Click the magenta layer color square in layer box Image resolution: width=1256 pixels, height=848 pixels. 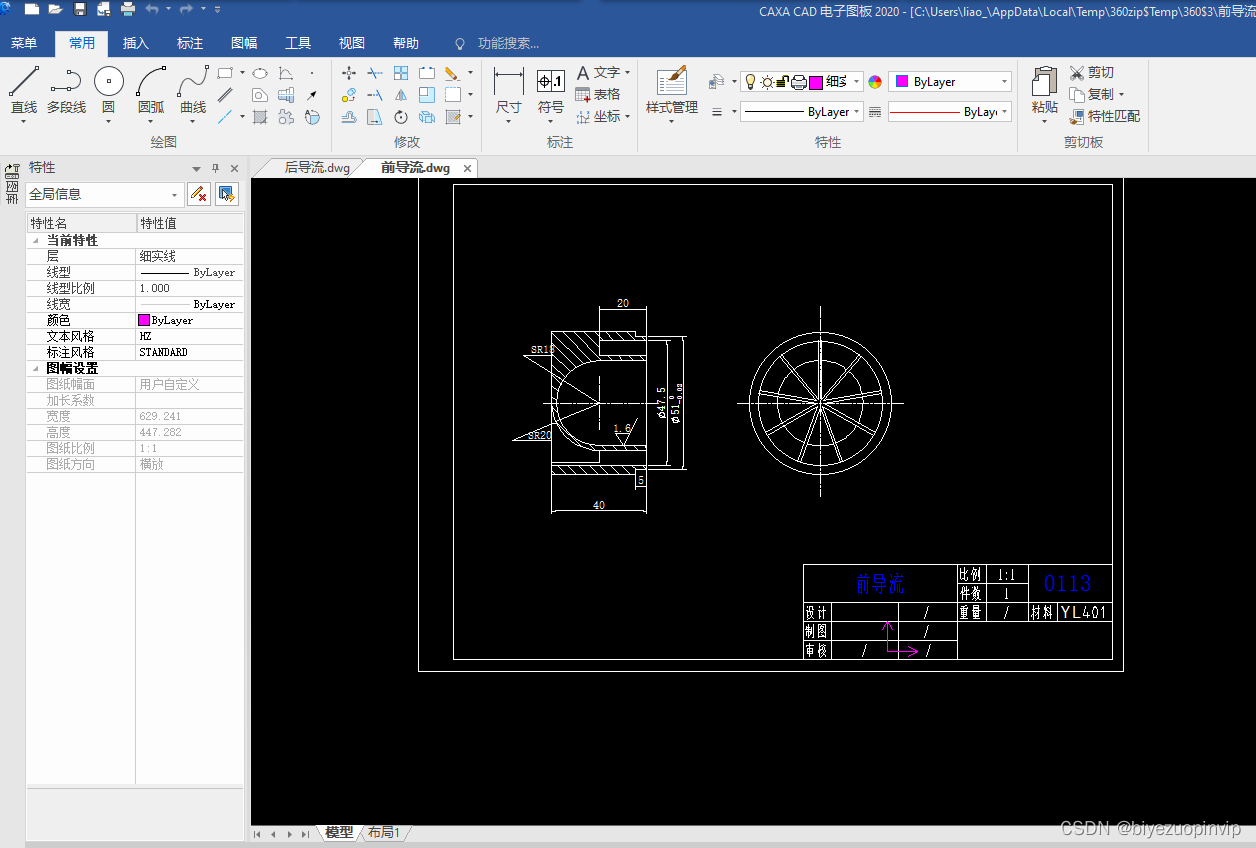816,82
